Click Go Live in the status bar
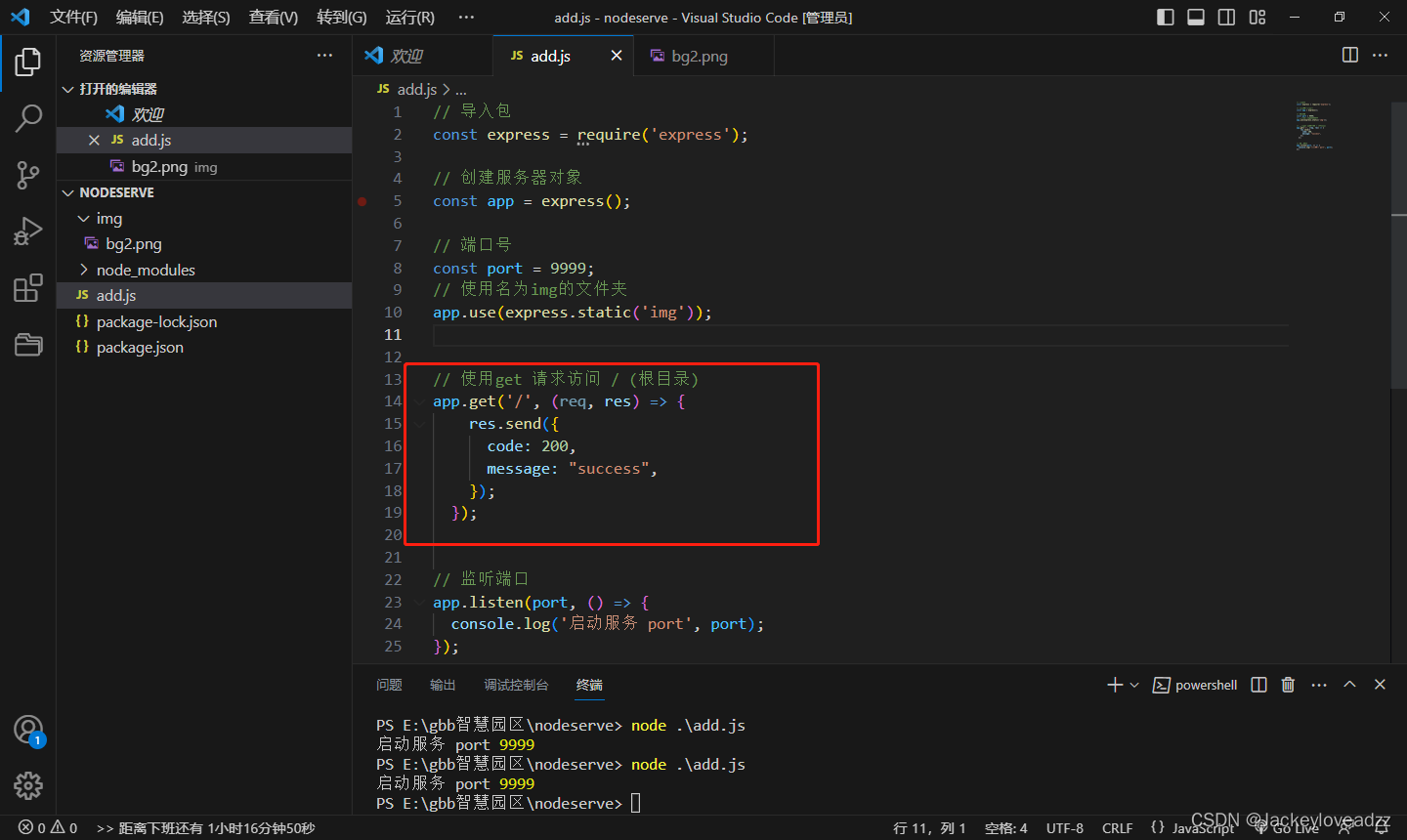This screenshot has height=840, width=1407. pyautogui.click(x=1292, y=827)
